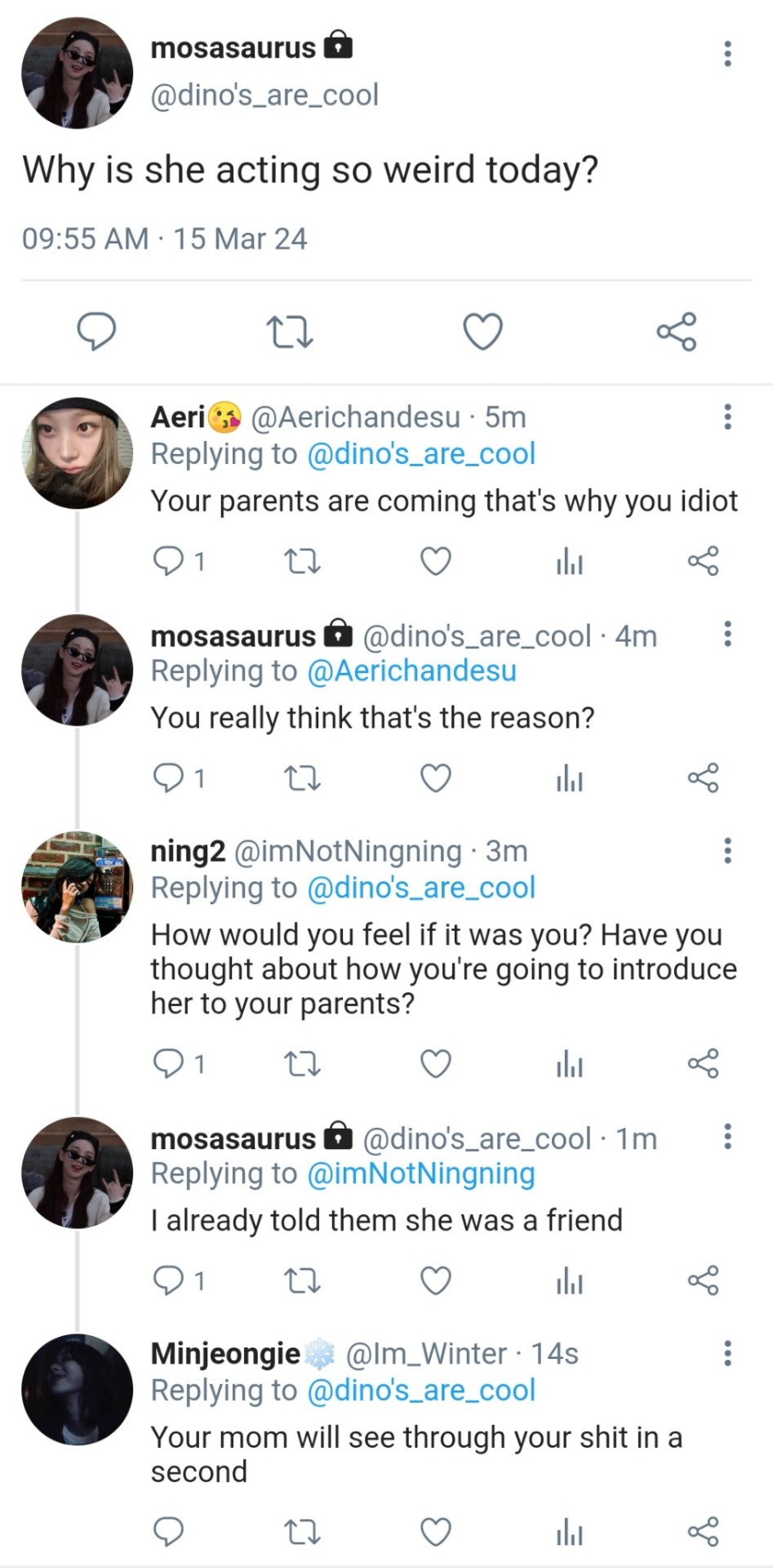The image size is (773, 1568).
Task: Share Minjeongie's reply
Action: pyautogui.click(x=703, y=1532)
